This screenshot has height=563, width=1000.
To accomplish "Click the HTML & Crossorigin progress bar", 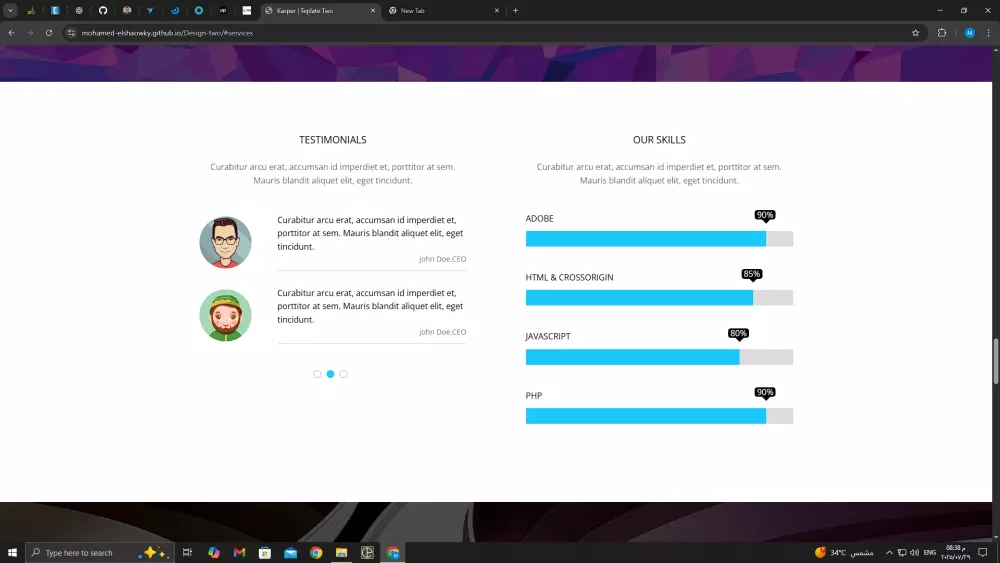I will coord(659,297).
